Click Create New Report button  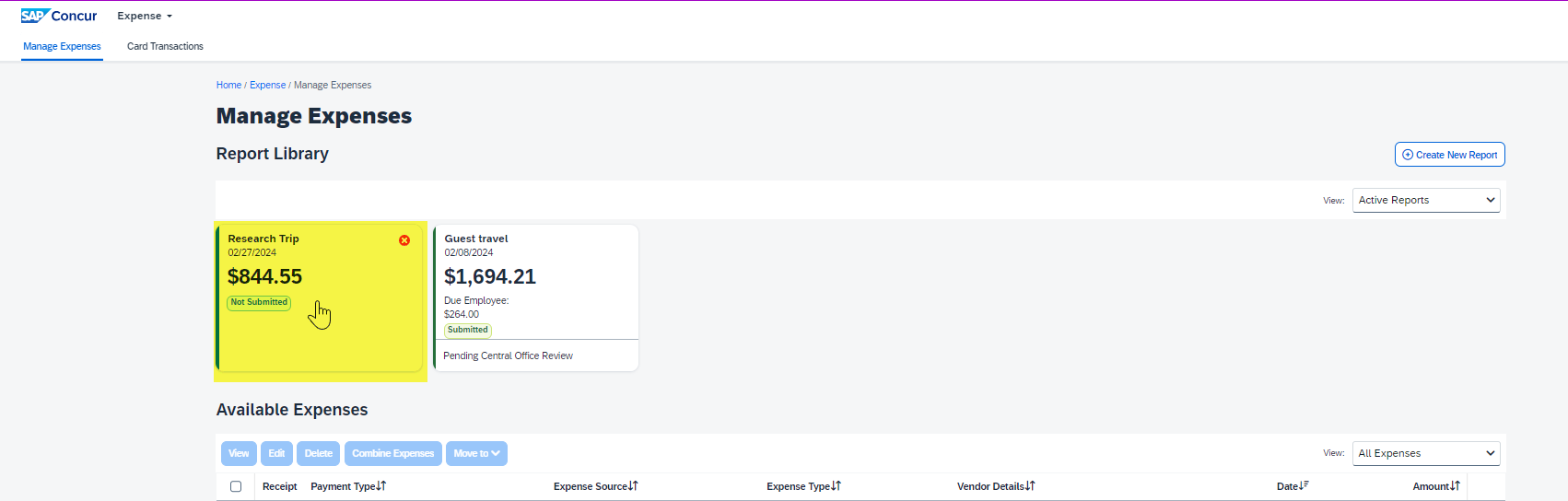pyautogui.click(x=1449, y=155)
